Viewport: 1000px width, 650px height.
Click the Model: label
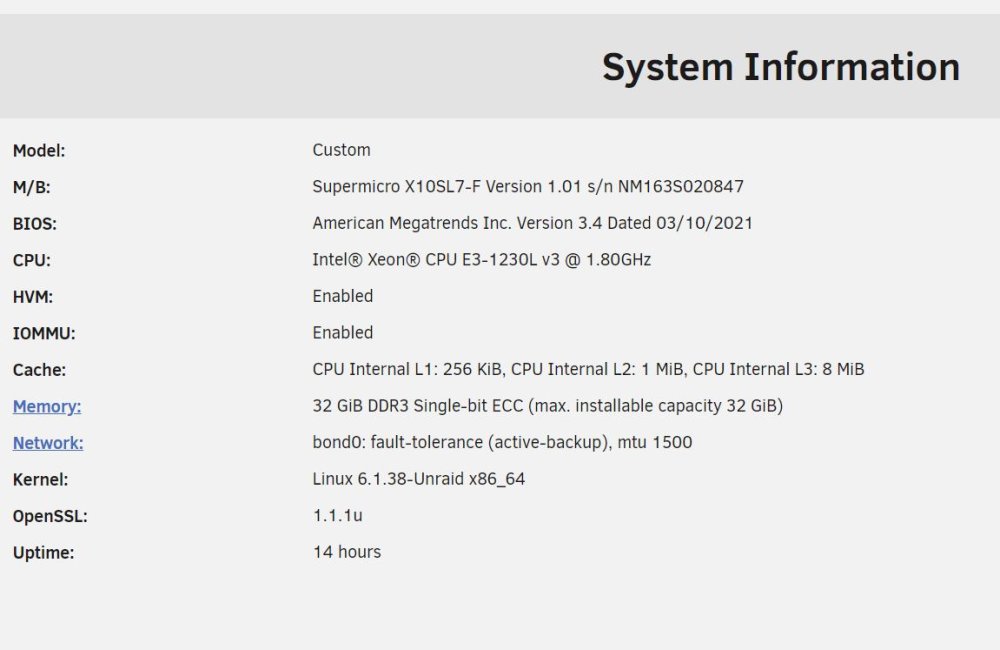pos(39,151)
